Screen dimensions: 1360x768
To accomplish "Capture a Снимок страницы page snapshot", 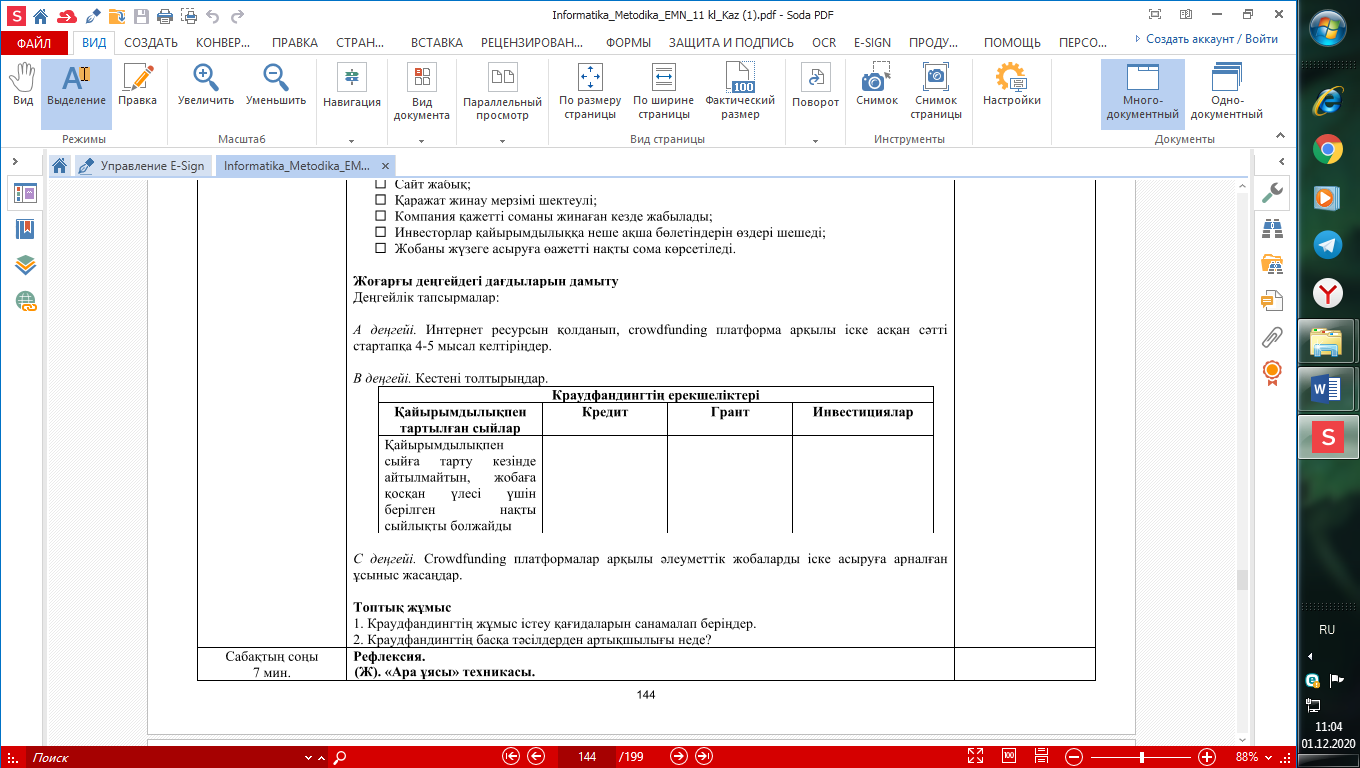I will pos(936,91).
